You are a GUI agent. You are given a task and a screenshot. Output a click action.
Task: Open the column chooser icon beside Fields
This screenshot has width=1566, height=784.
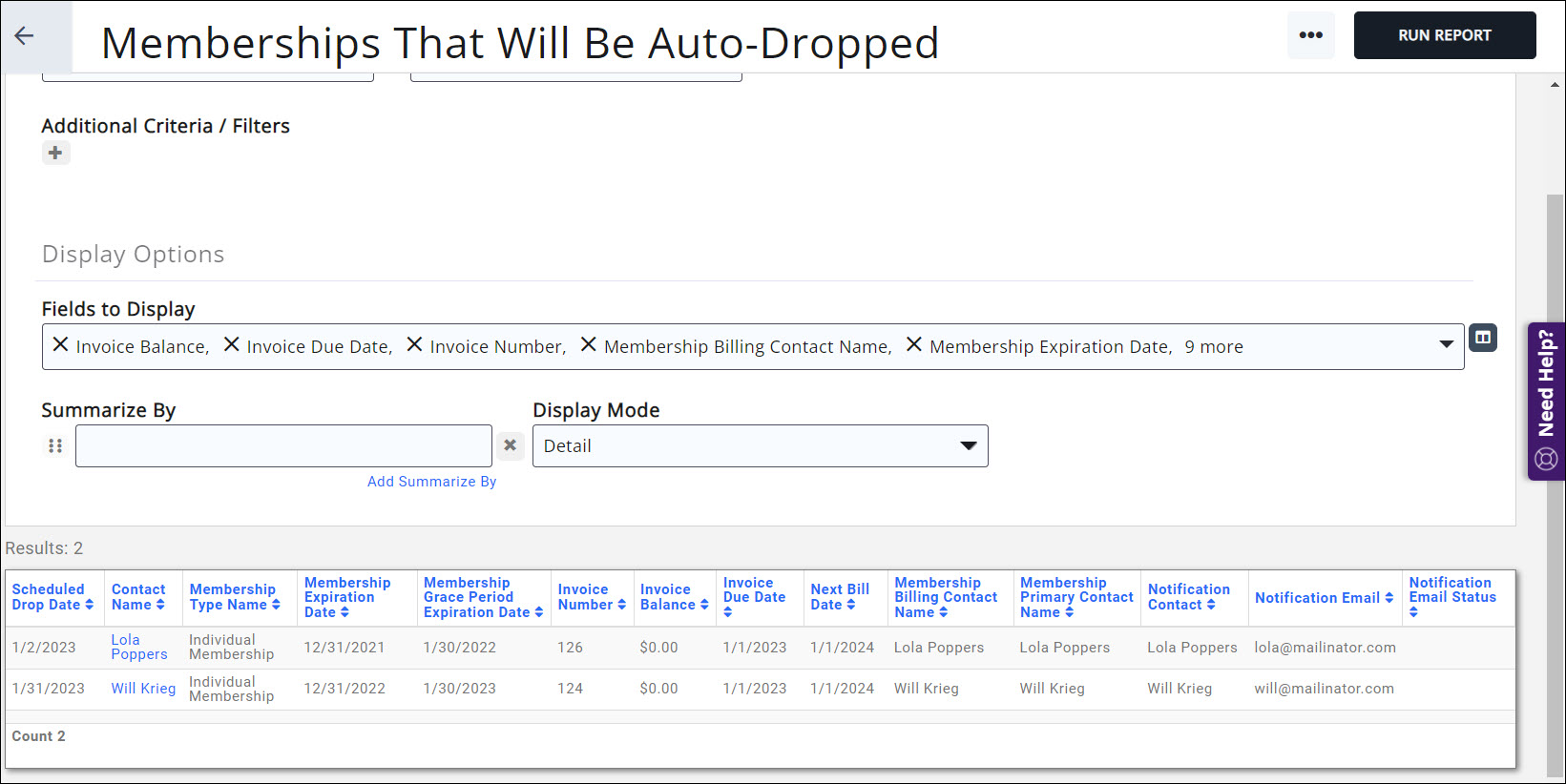(x=1482, y=338)
